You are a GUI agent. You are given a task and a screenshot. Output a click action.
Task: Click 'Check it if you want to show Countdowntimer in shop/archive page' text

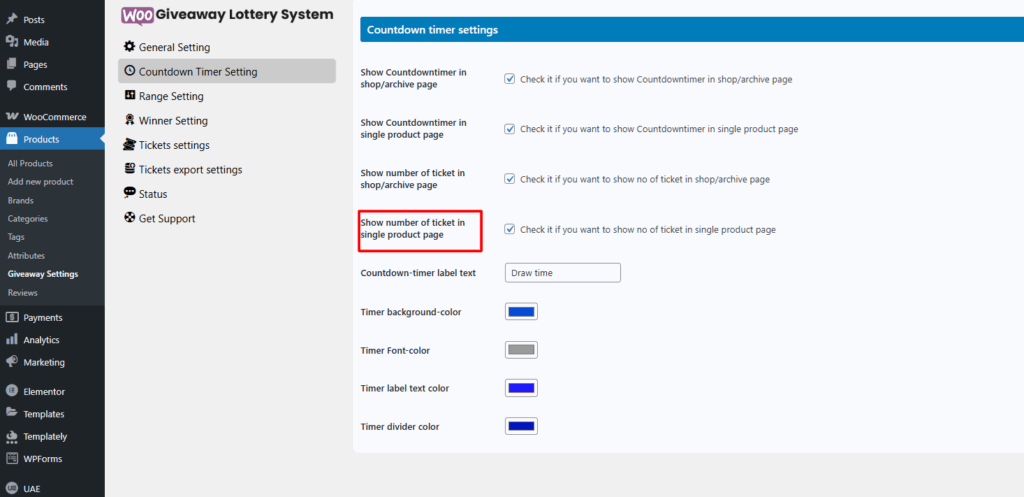coord(656,79)
